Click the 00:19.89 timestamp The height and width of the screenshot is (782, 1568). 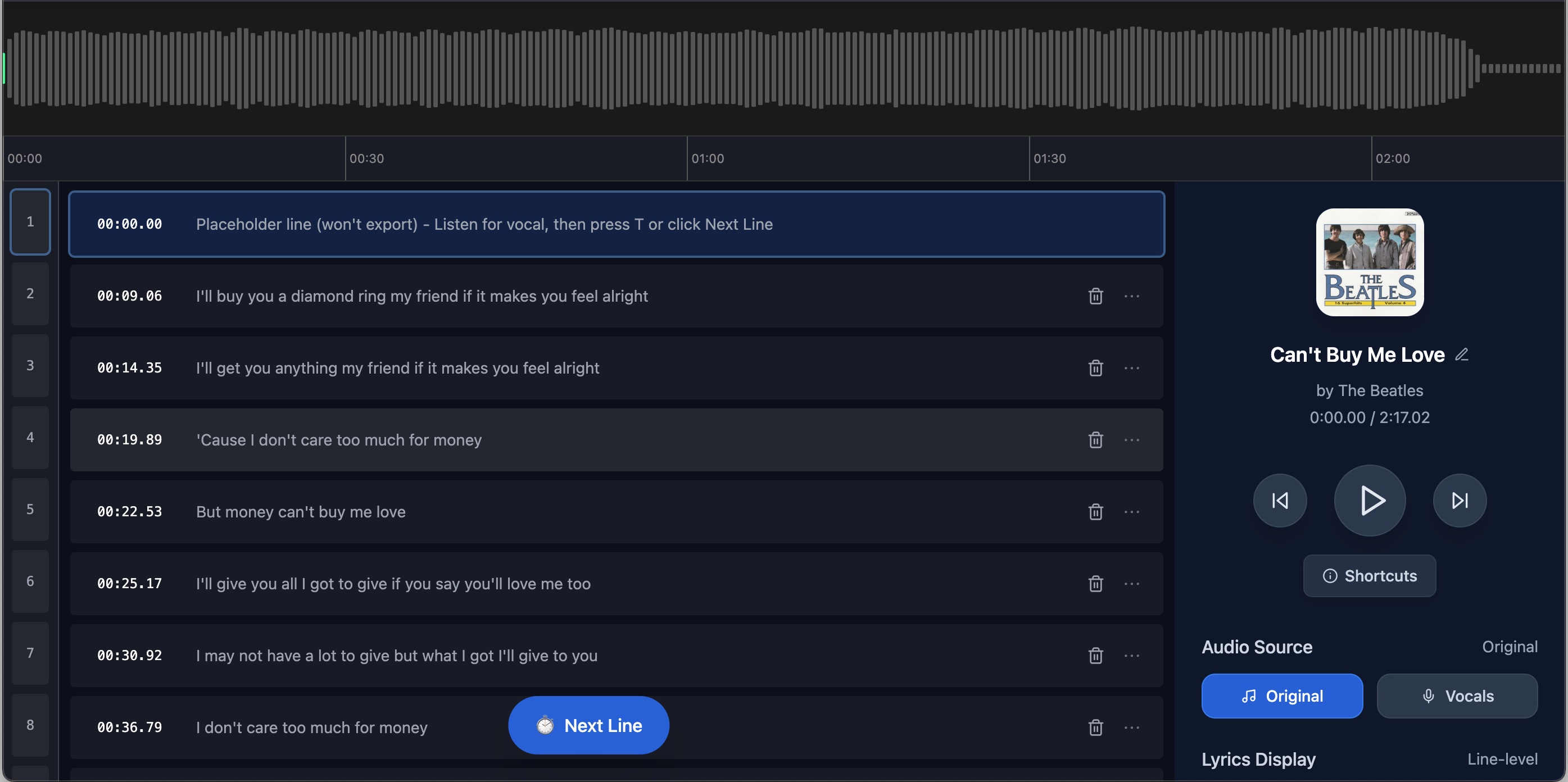(130, 439)
